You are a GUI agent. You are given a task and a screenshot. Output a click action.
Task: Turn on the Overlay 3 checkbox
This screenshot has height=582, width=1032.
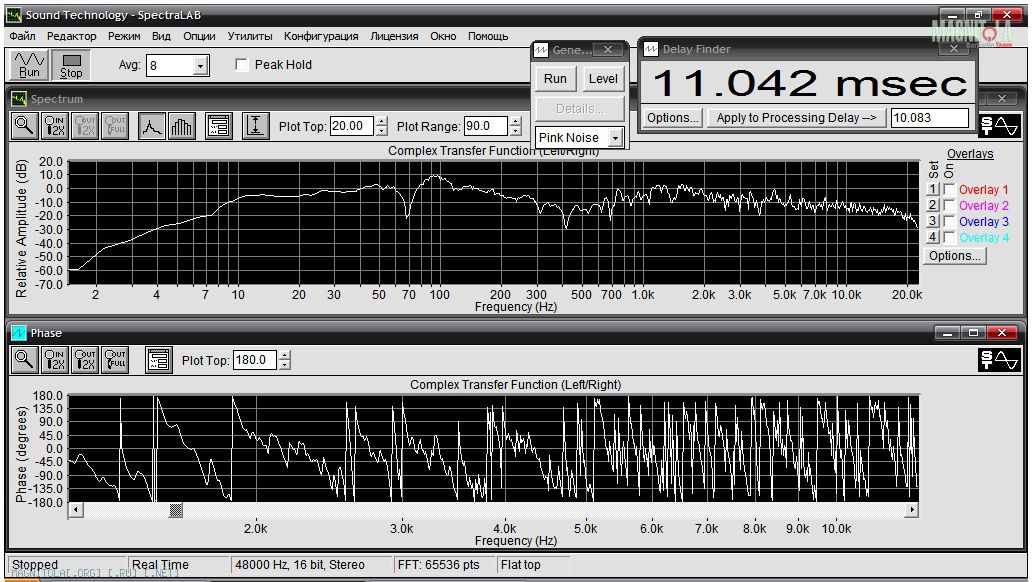(x=950, y=221)
